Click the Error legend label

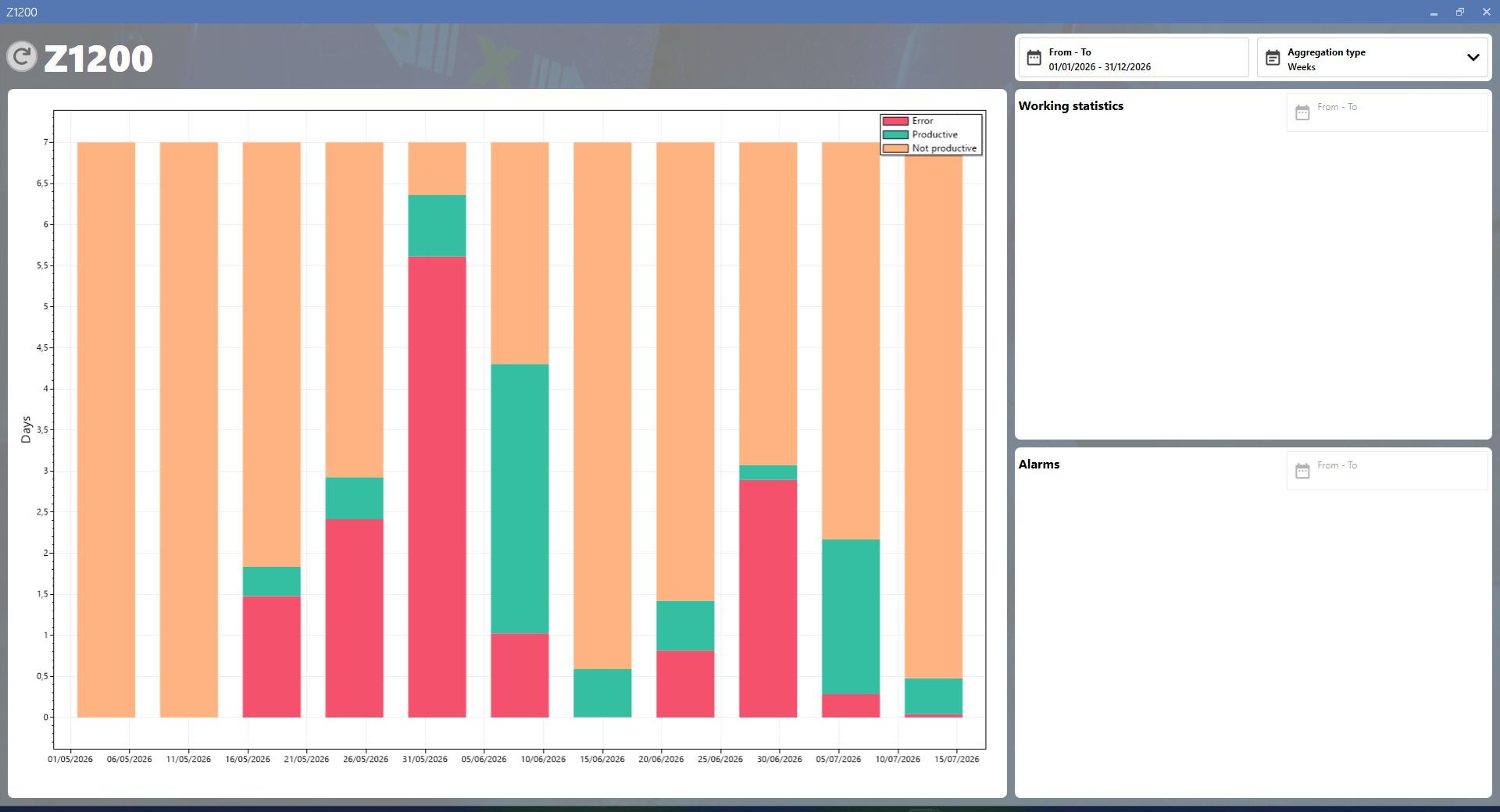923,121
